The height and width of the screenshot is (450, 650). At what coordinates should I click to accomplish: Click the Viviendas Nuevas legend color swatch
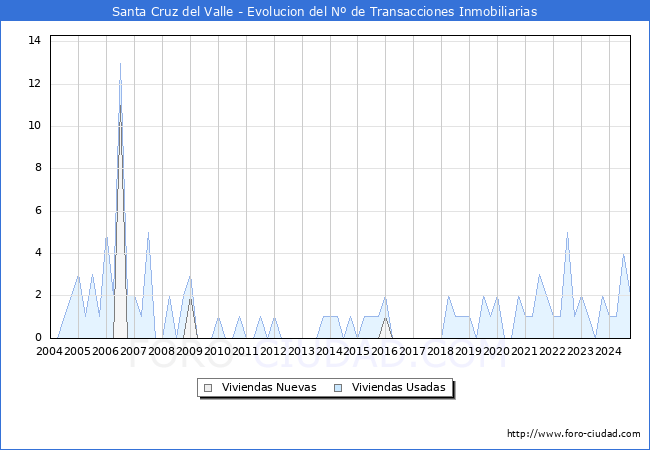tap(208, 388)
